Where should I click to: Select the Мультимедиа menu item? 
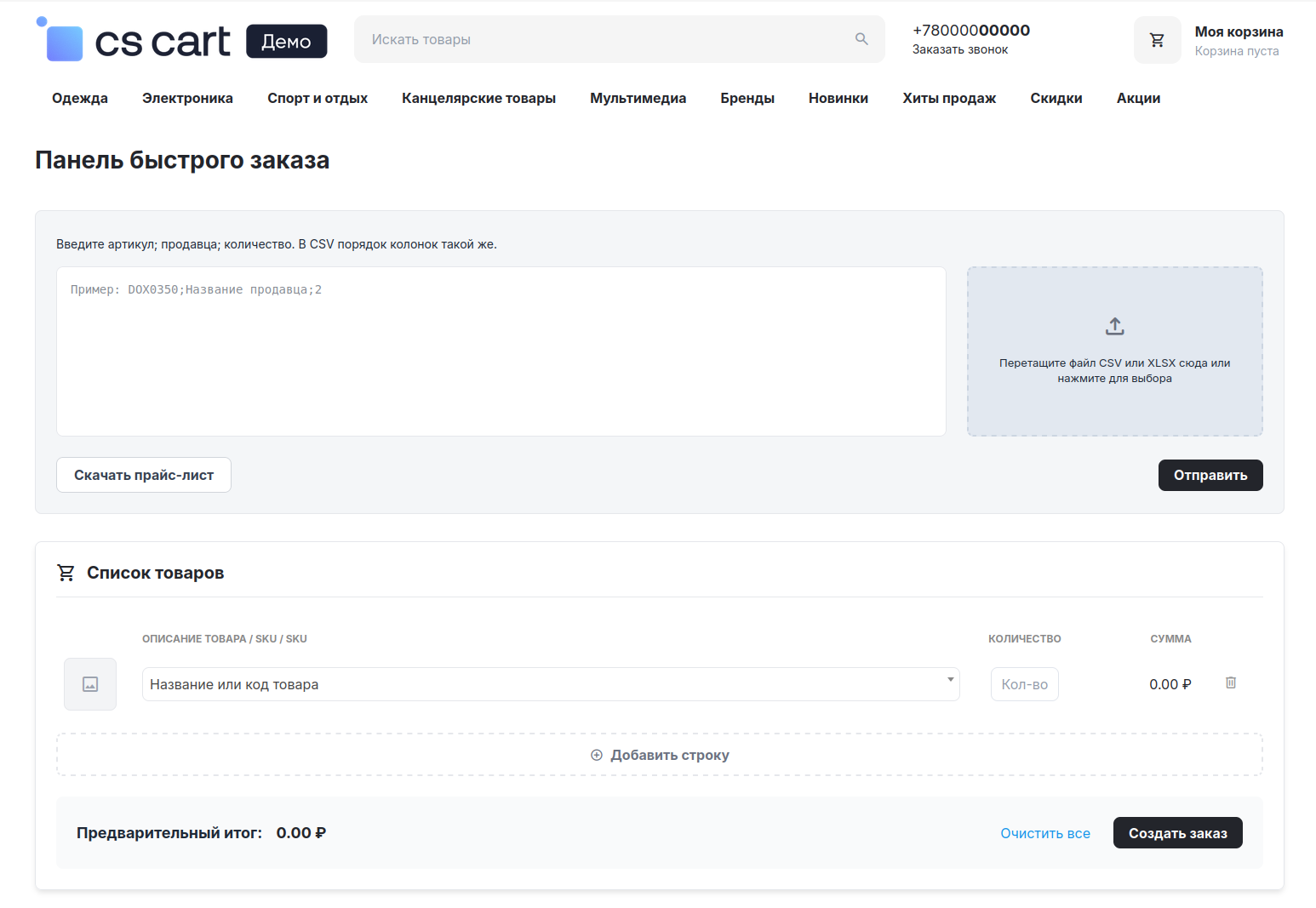tap(638, 98)
